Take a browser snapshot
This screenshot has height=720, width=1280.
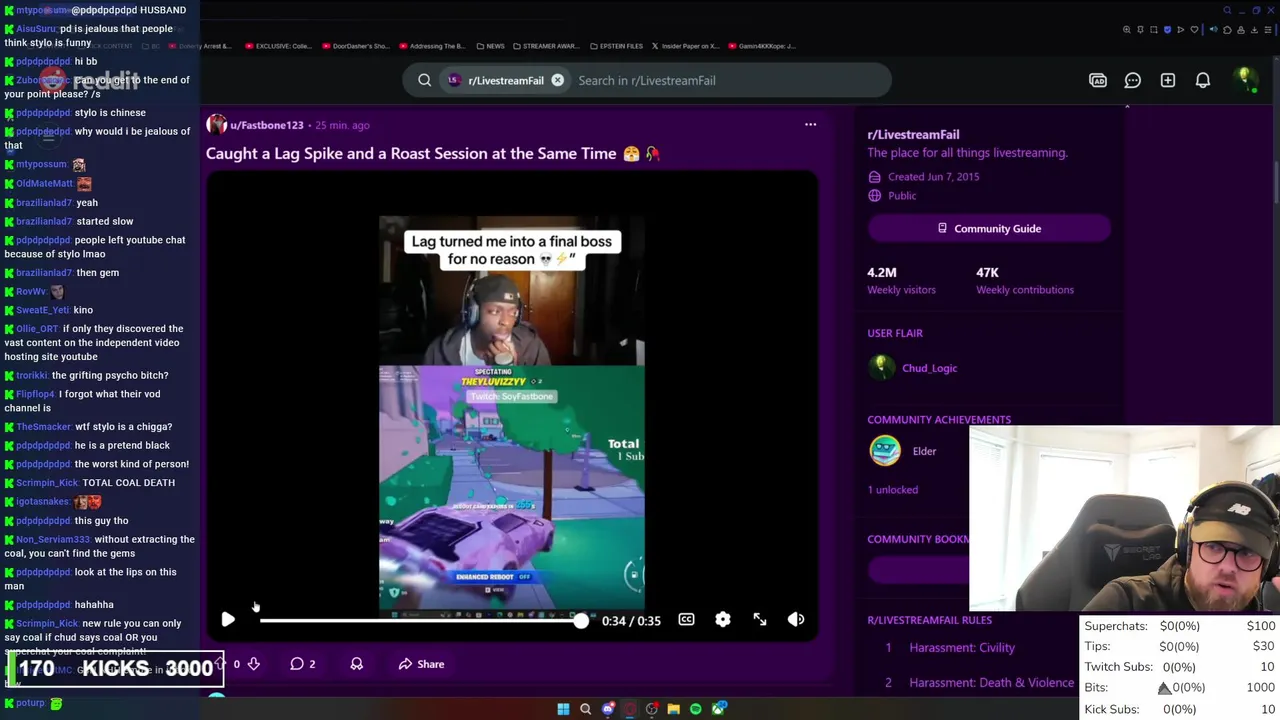coord(1154,30)
